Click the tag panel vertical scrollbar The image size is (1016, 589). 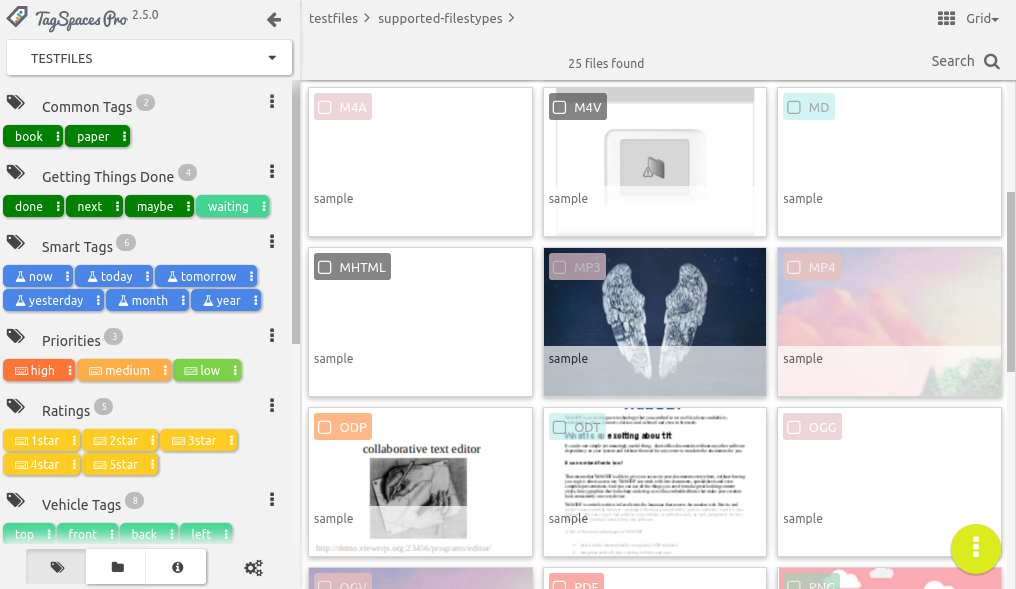coord(296,213)
